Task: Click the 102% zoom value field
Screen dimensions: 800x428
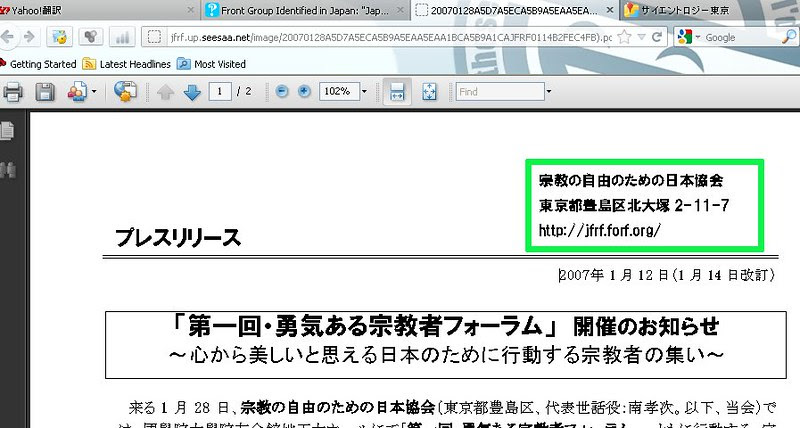Action: click(x=339, y=91)
